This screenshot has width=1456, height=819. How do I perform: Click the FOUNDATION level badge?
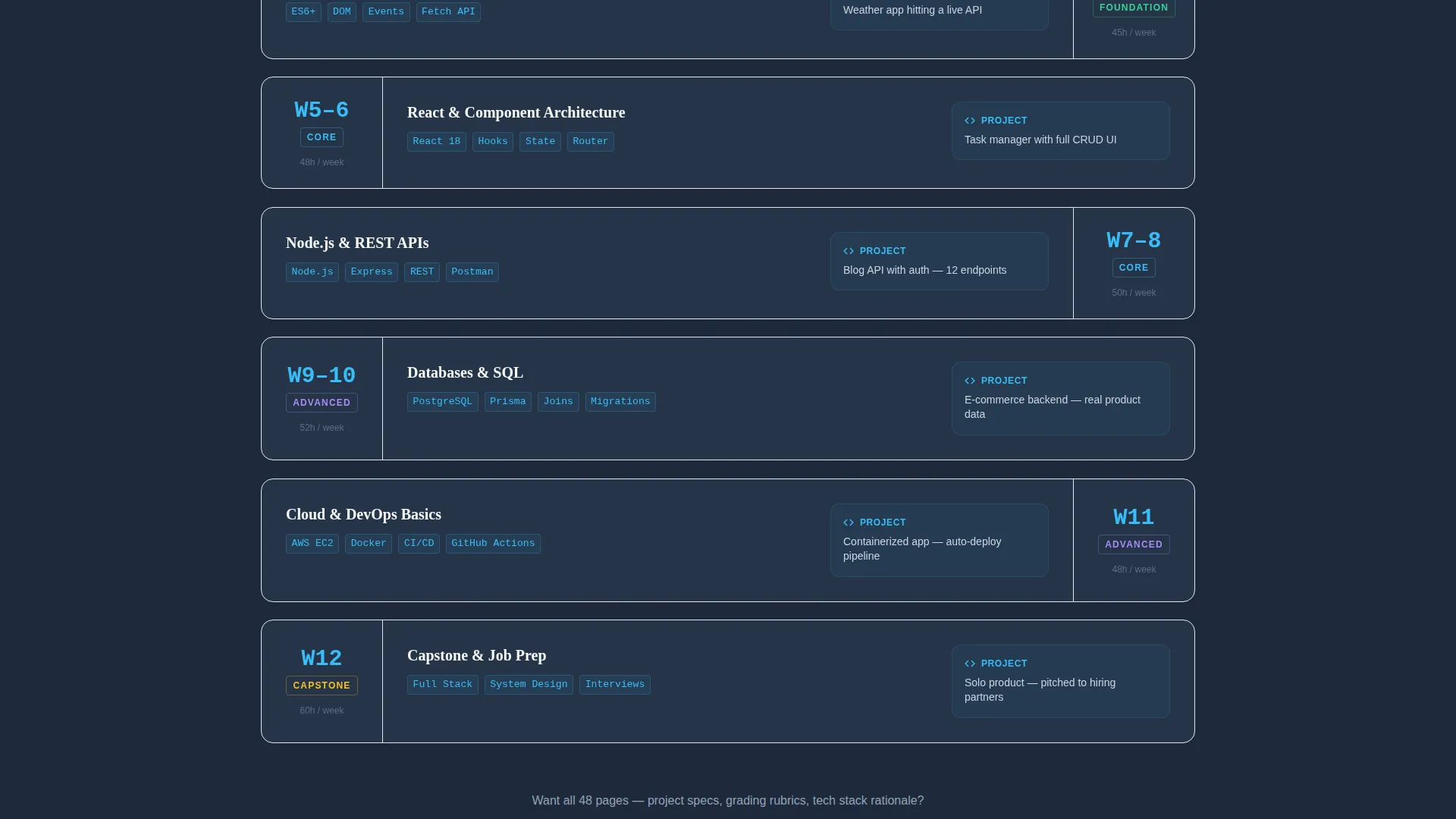(x=1134, y=8)
